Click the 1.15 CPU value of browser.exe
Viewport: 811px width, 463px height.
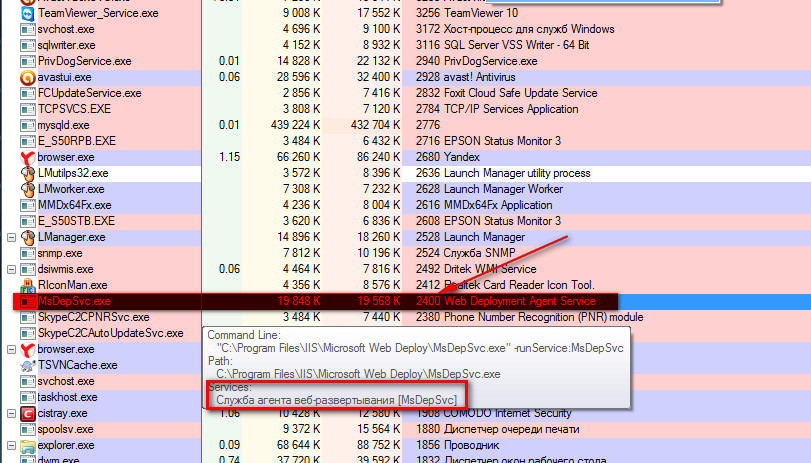(x=230, y=157)
